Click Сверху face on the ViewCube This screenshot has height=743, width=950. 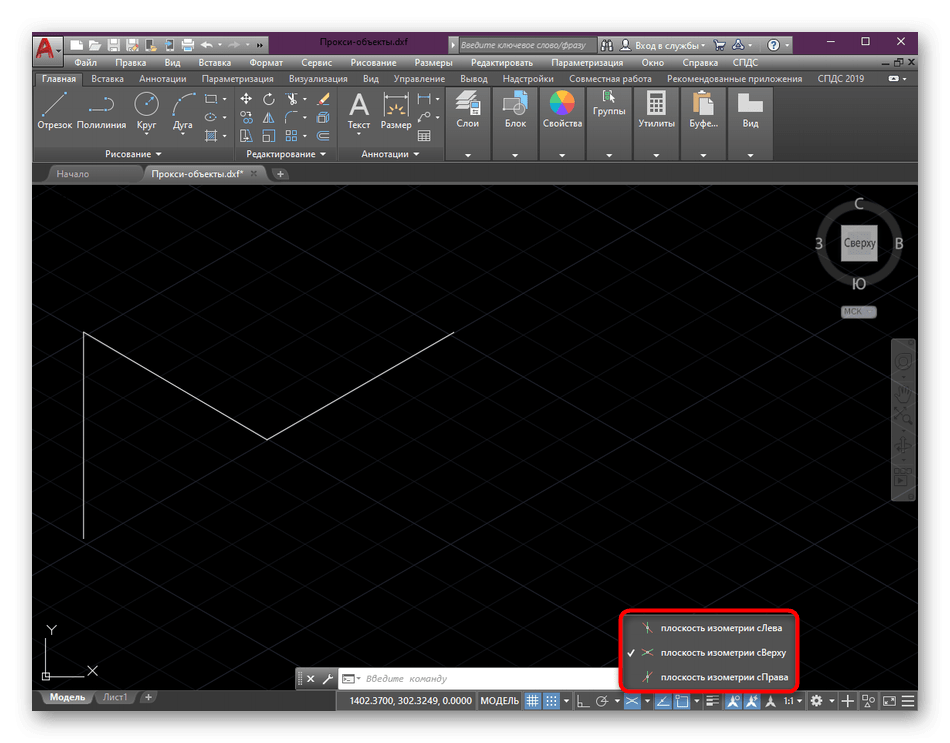point(859,243)
